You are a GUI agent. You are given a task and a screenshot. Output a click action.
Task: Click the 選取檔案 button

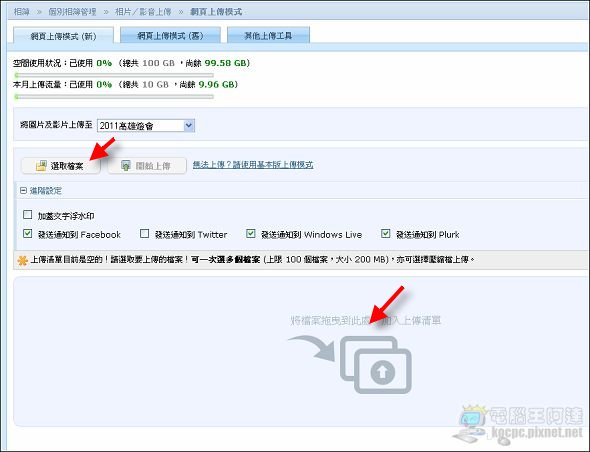point(61,166)
